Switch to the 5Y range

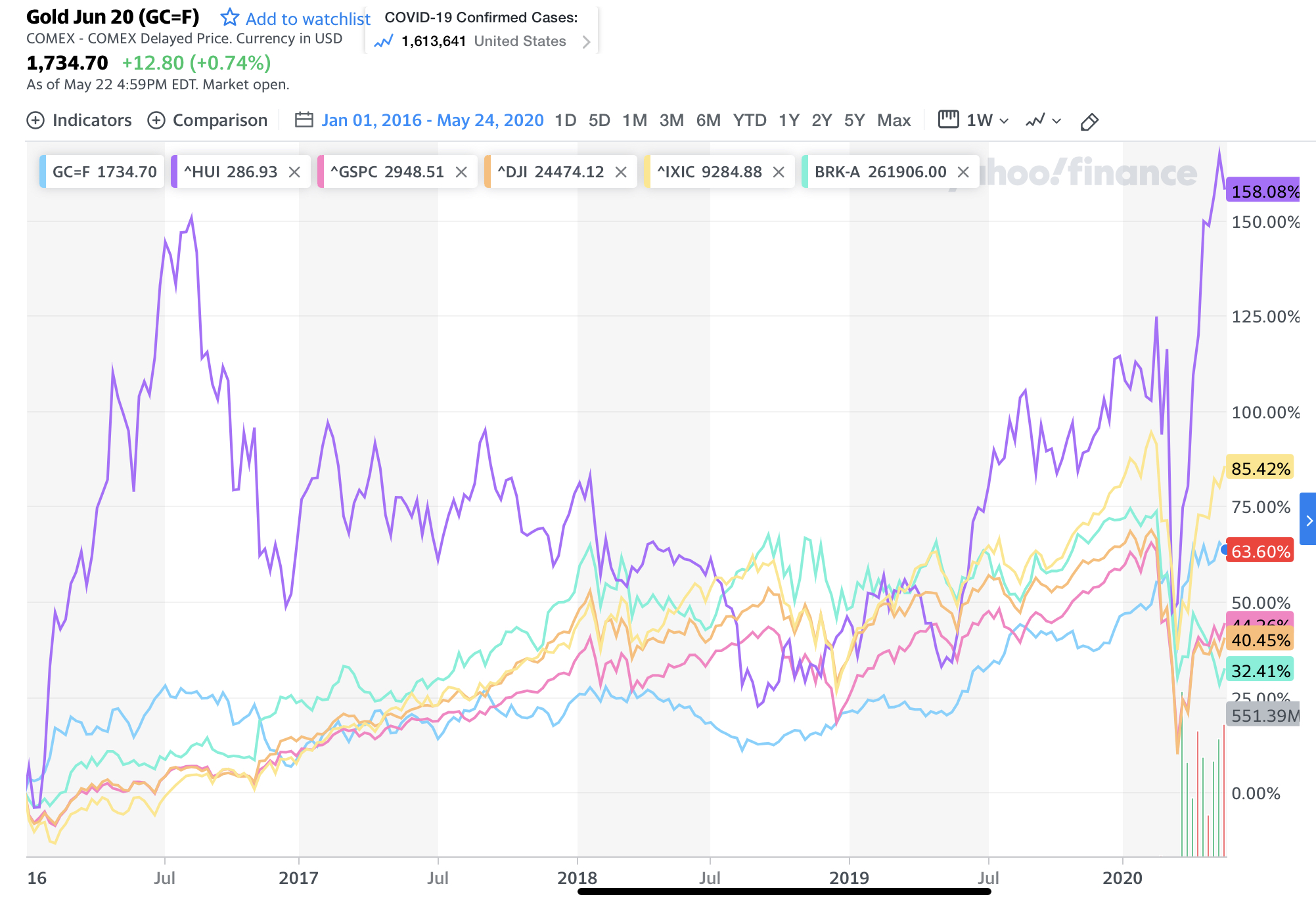pyautogui.click(x=854, y=121)
